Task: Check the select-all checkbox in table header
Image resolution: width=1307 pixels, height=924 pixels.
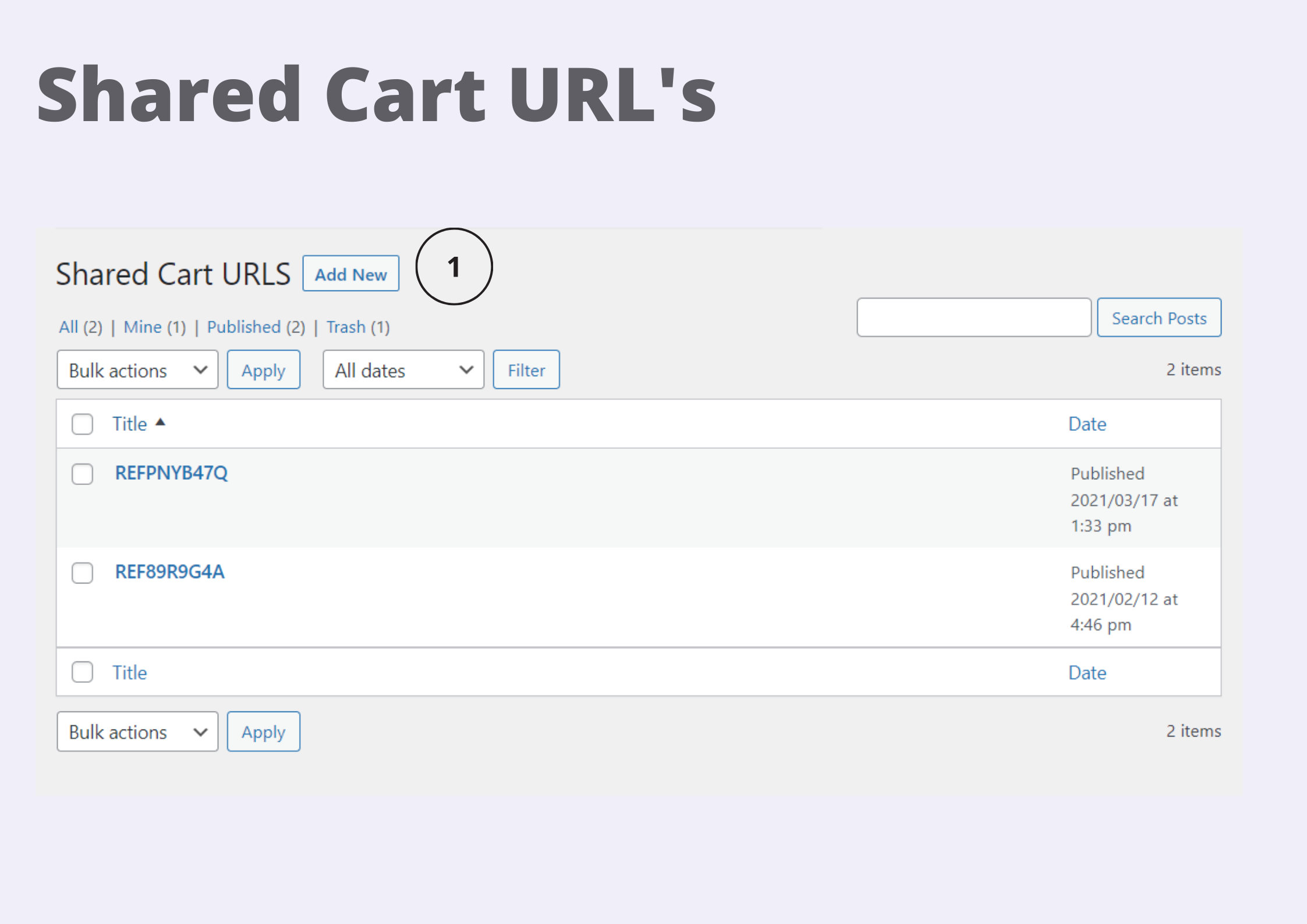Action: click(x=82, y=424)
